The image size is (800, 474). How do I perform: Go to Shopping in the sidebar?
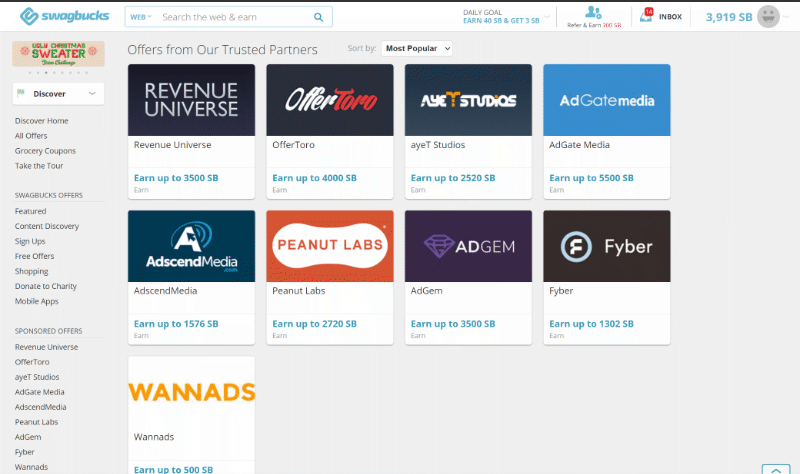(x=31, y=271)
